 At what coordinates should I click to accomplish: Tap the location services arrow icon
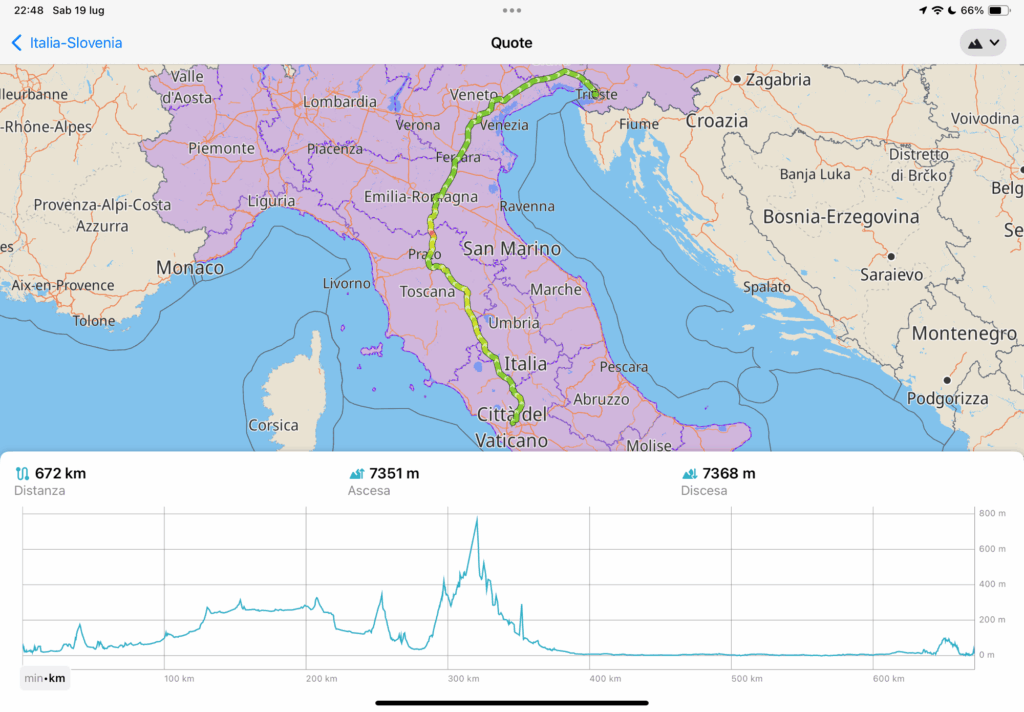pos(922,10)
